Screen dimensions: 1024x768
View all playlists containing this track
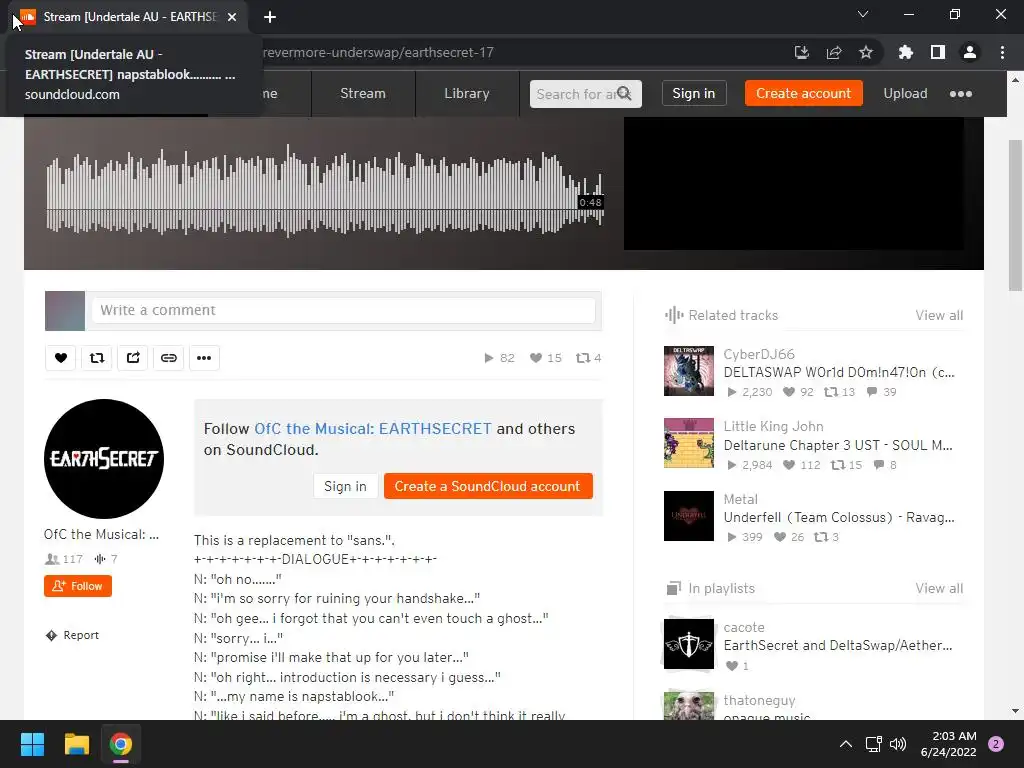pyautogui.click(x=939, y=588)
